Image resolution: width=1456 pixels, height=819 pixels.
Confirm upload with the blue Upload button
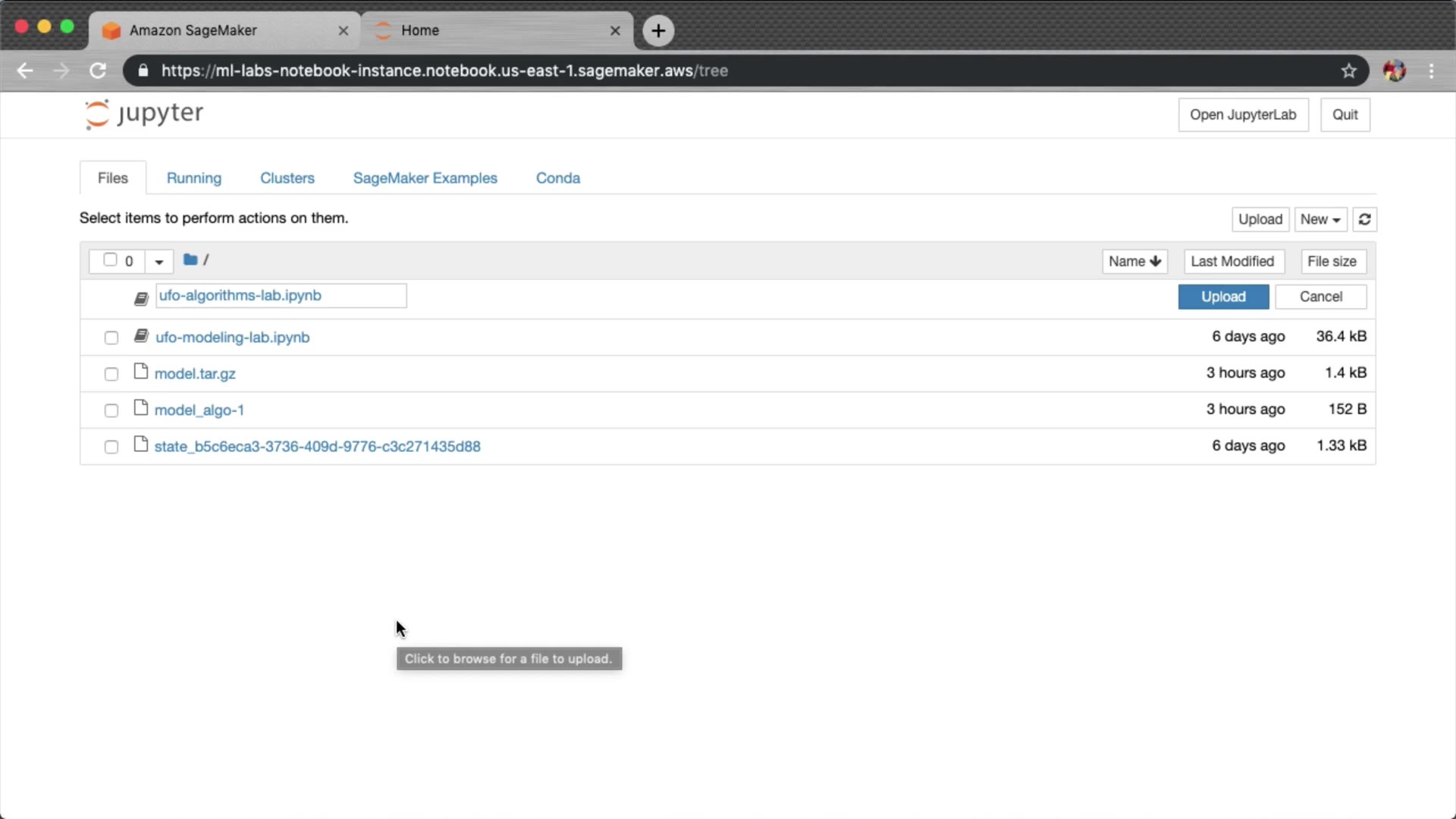[1222, 297]
